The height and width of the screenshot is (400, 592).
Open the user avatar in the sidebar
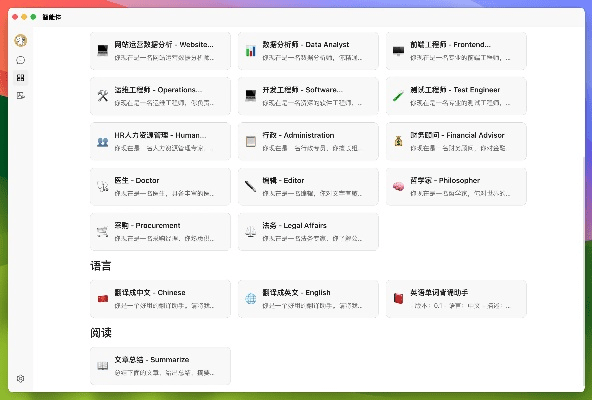point(21,40)
